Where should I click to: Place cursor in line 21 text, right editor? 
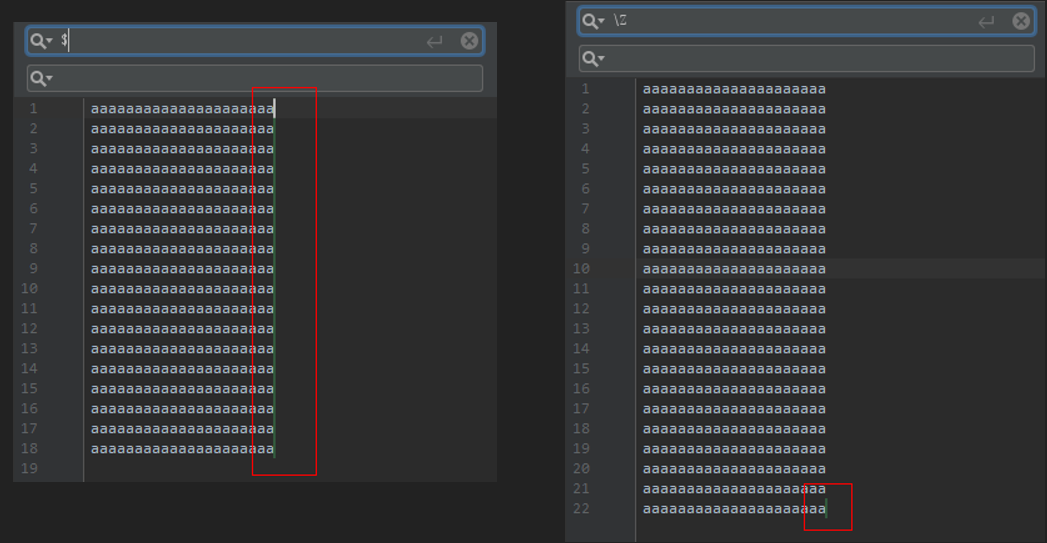click(735, 490)
